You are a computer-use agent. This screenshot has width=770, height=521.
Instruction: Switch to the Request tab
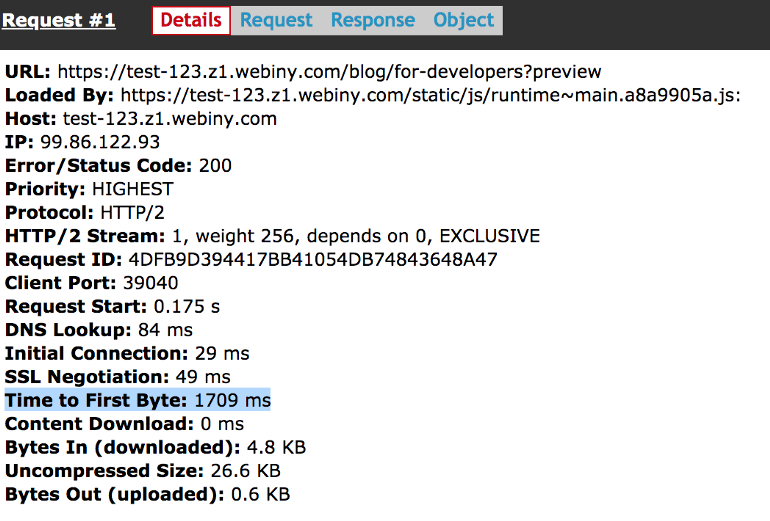[276, 20]
